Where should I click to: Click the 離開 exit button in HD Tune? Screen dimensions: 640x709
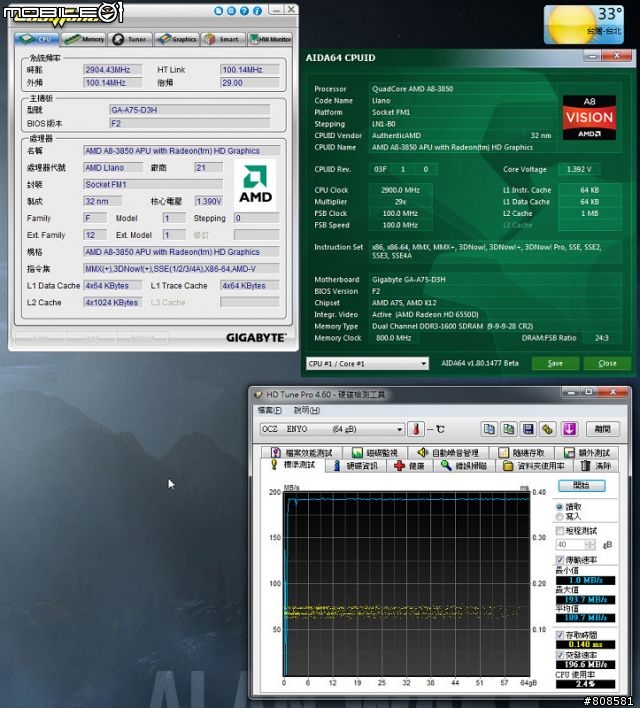coord(602,429)
